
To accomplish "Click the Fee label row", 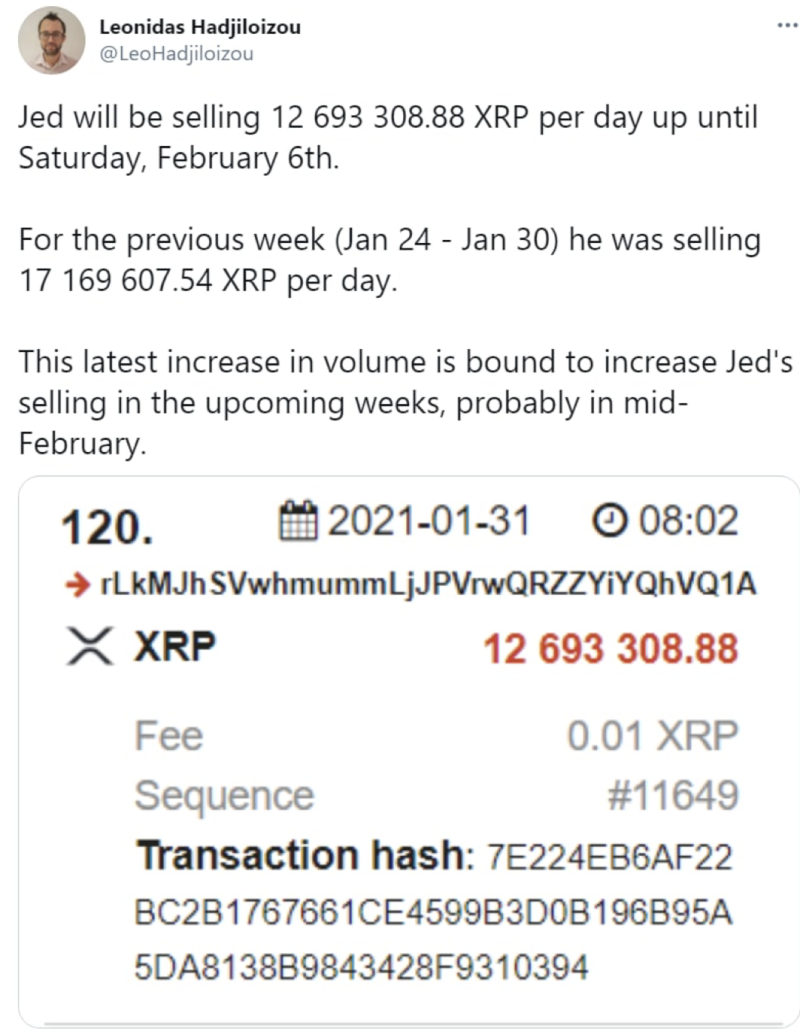I will click(x=436, y=736).
